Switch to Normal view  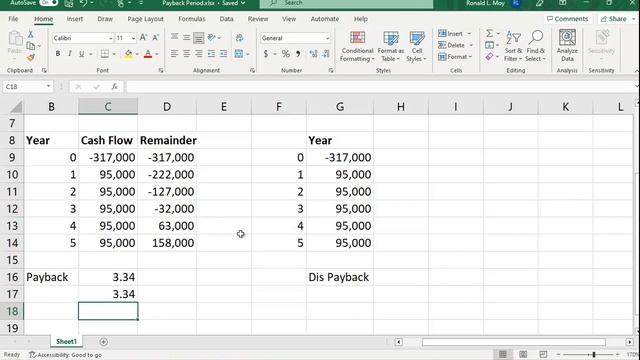[x=503, y=354]
